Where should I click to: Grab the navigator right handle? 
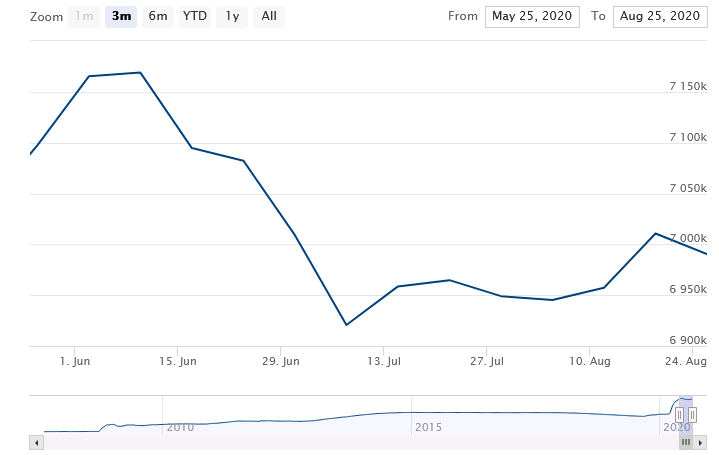[691, 415]
